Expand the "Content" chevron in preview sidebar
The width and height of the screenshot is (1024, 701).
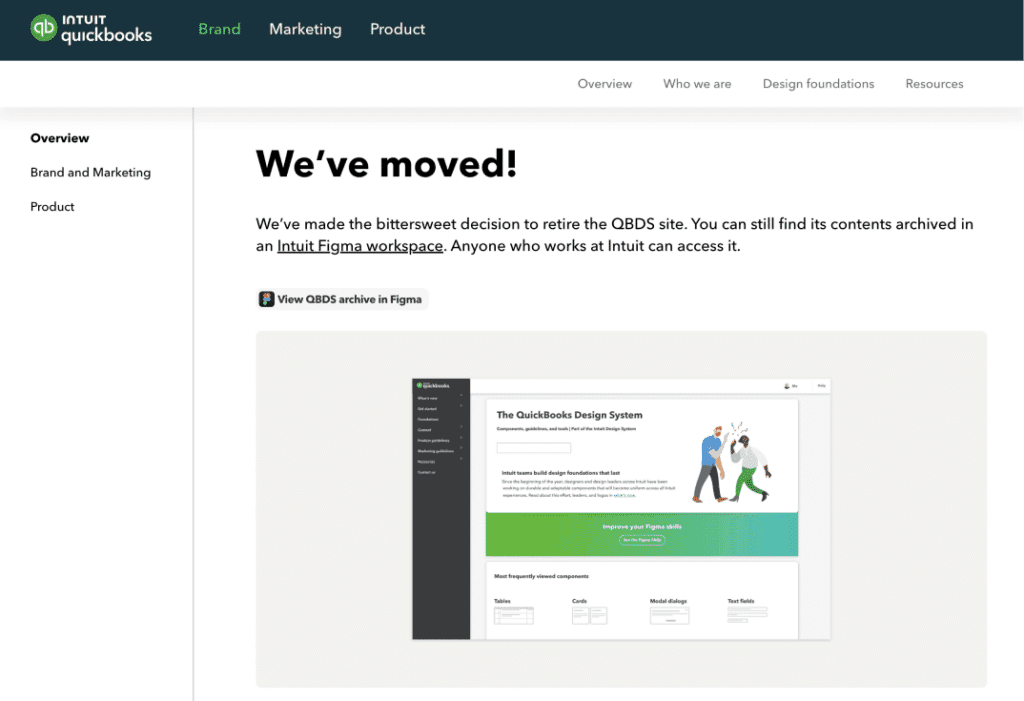coord(461,427)
